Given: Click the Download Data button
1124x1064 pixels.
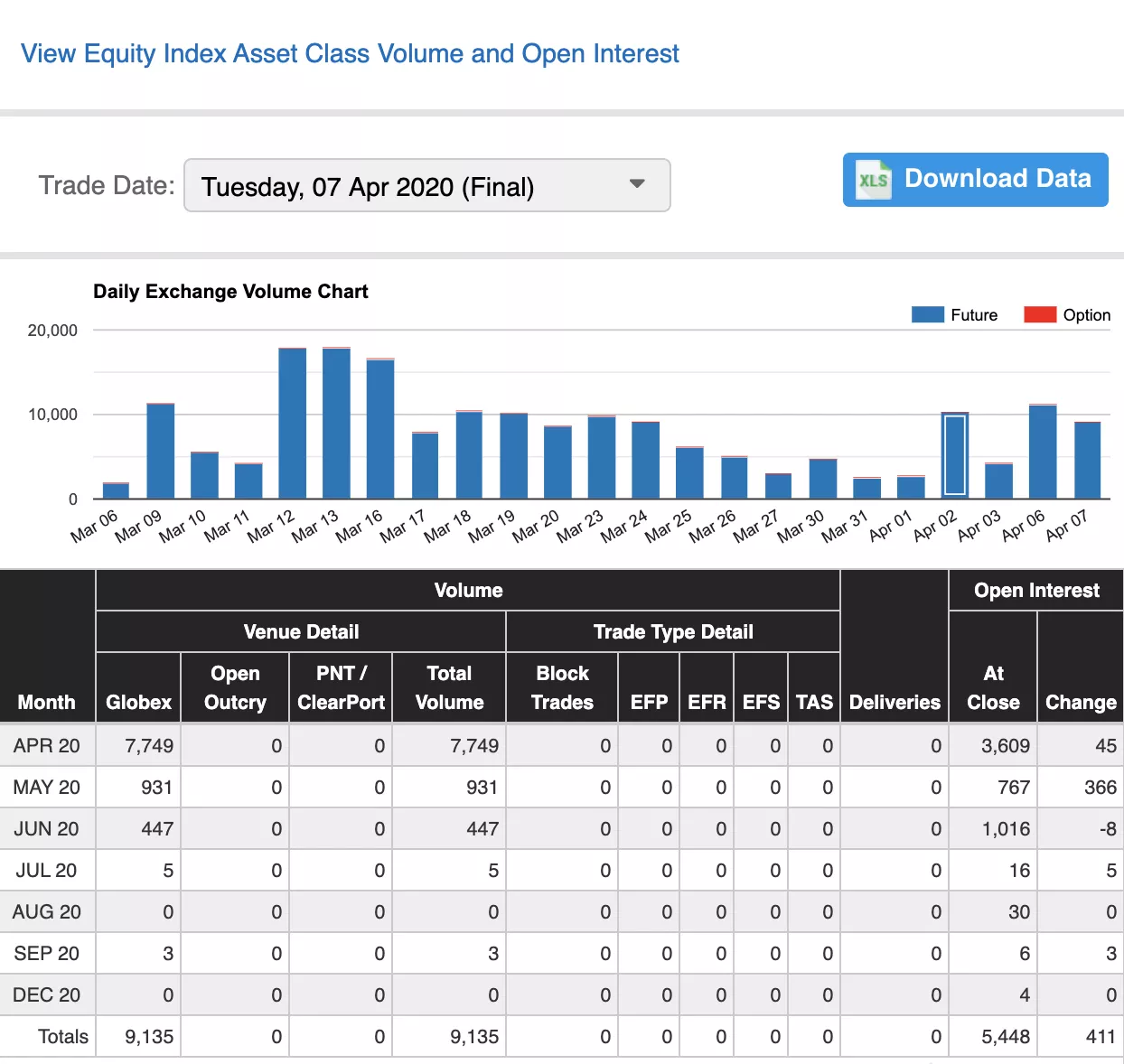Looking at the screenshot, I should tap(975, 180).
